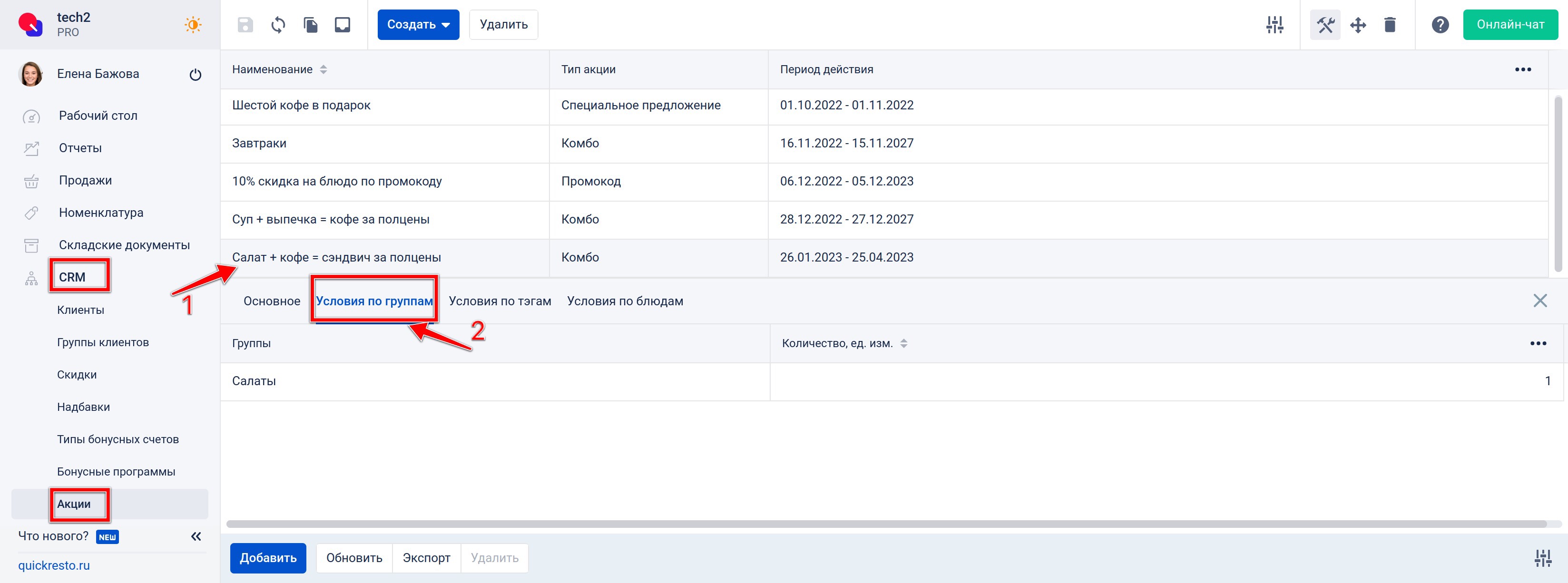Open the Создать dropdown button
Screen dimensions: 1568x583
(418, 25)
